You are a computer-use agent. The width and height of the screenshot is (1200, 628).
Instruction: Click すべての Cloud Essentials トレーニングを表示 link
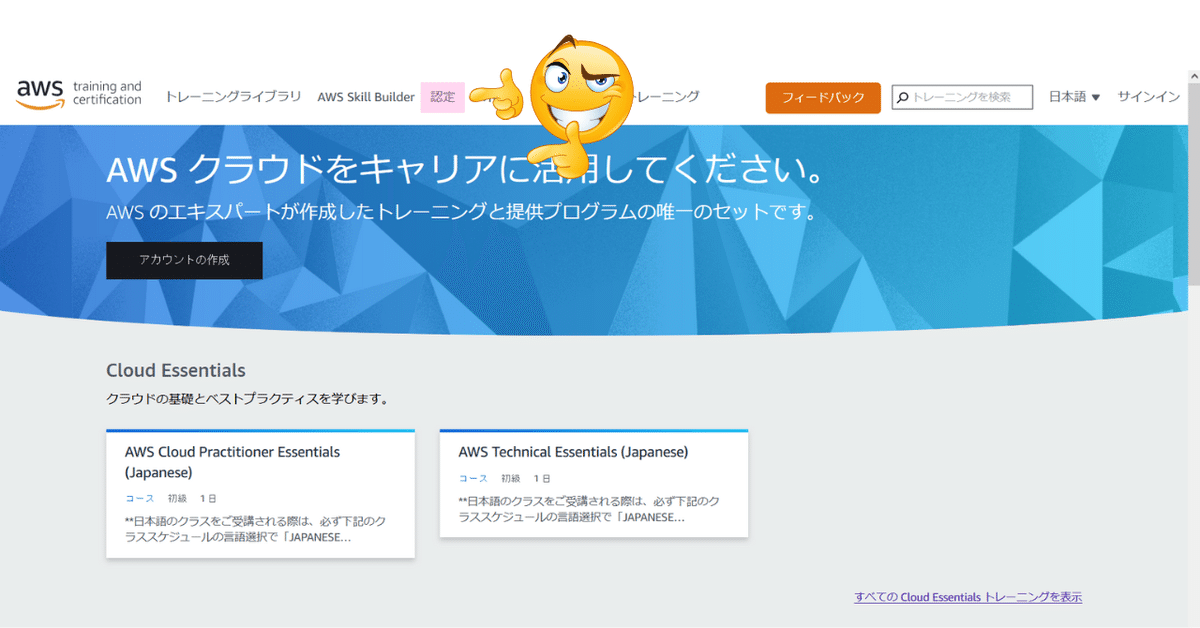pos(968,597)
